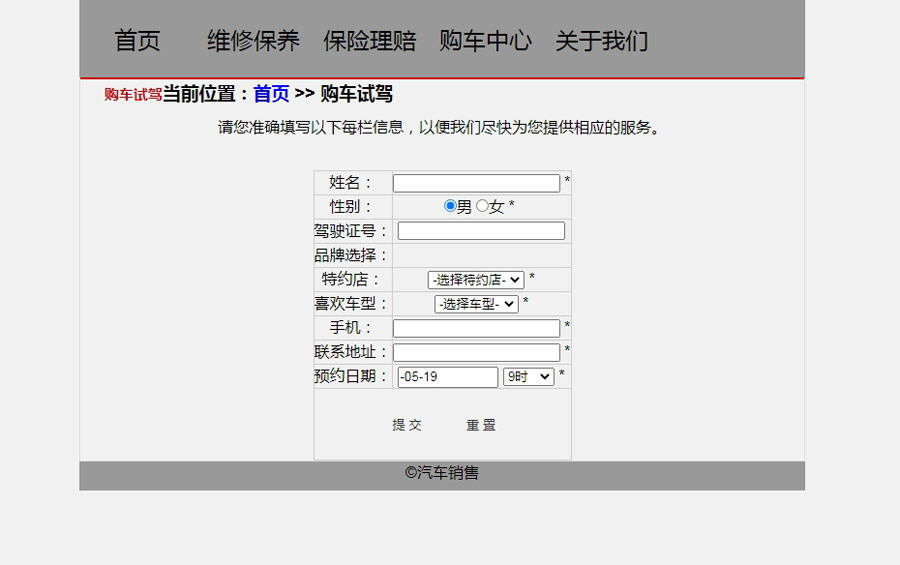Focus the 姓名 name input field
This screenshot has width=900, height=565.
click(x=476, y=183)
